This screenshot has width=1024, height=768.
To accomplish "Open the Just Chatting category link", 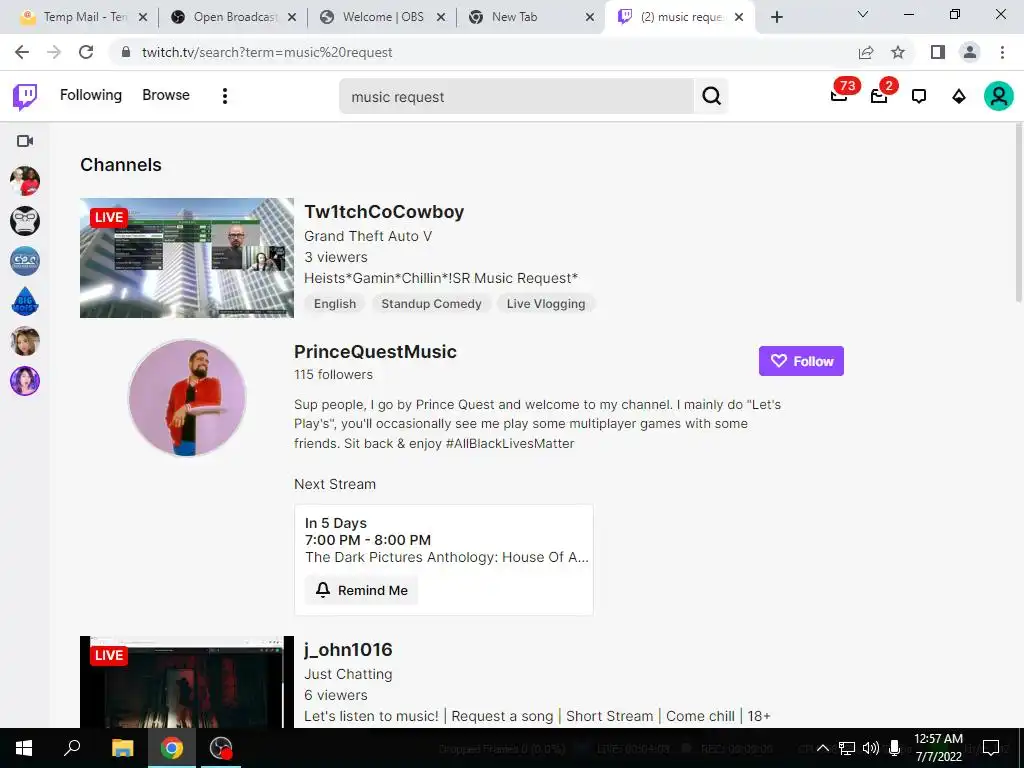I will coord(348,674).
